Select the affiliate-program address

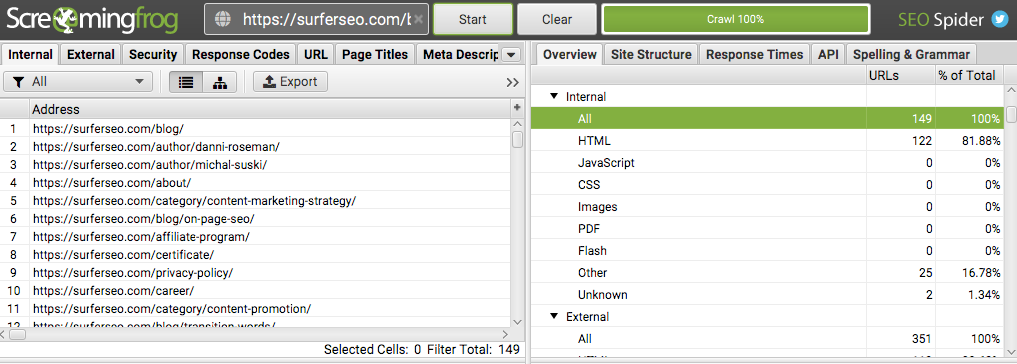click(x=256, y=236)
